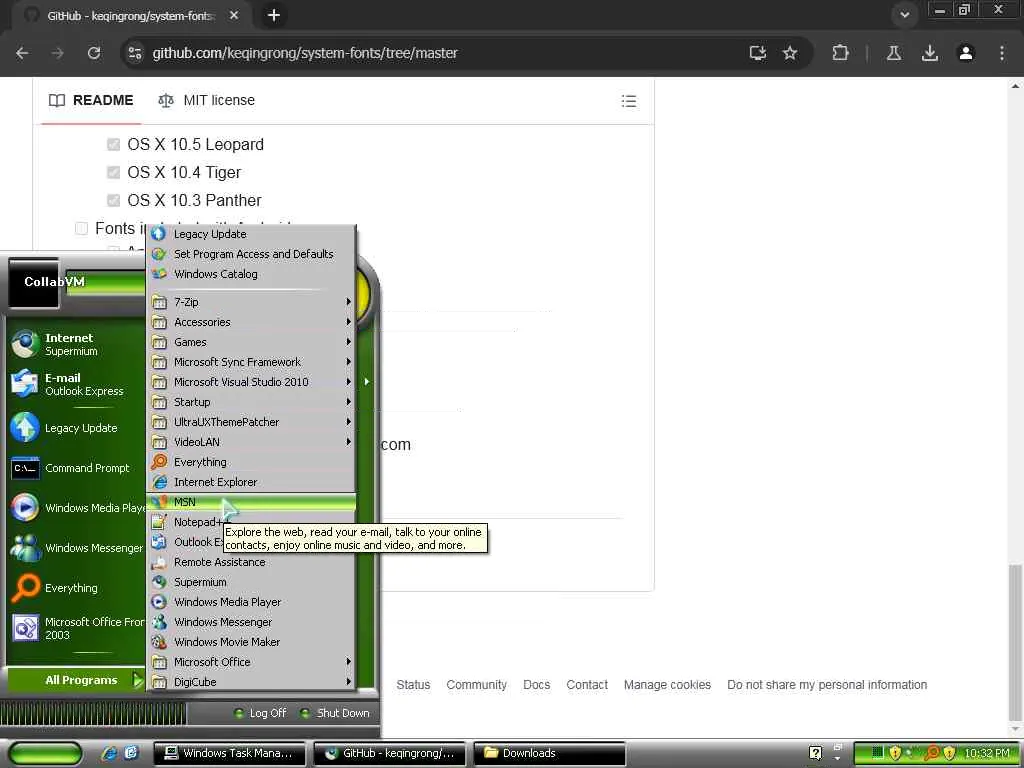Launch Internet Explorer from All Programs list
This screenshot has width=1024, height=768.
(251, 482)
